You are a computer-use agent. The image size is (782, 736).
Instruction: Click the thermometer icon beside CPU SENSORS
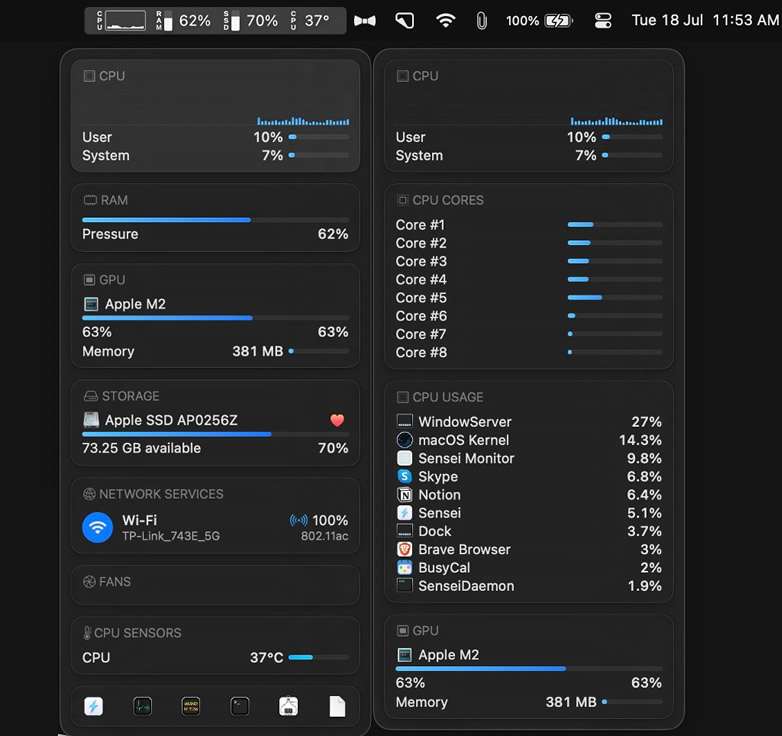point(87,633)
